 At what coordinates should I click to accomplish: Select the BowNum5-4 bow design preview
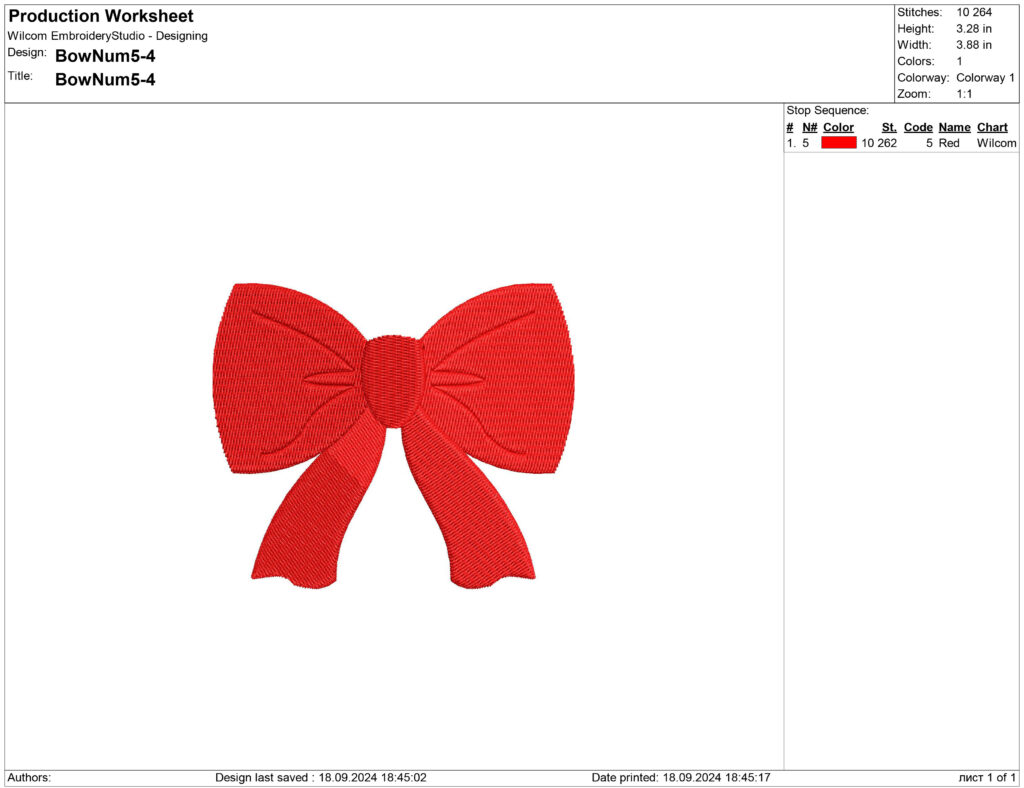click(x=390, y=420)
